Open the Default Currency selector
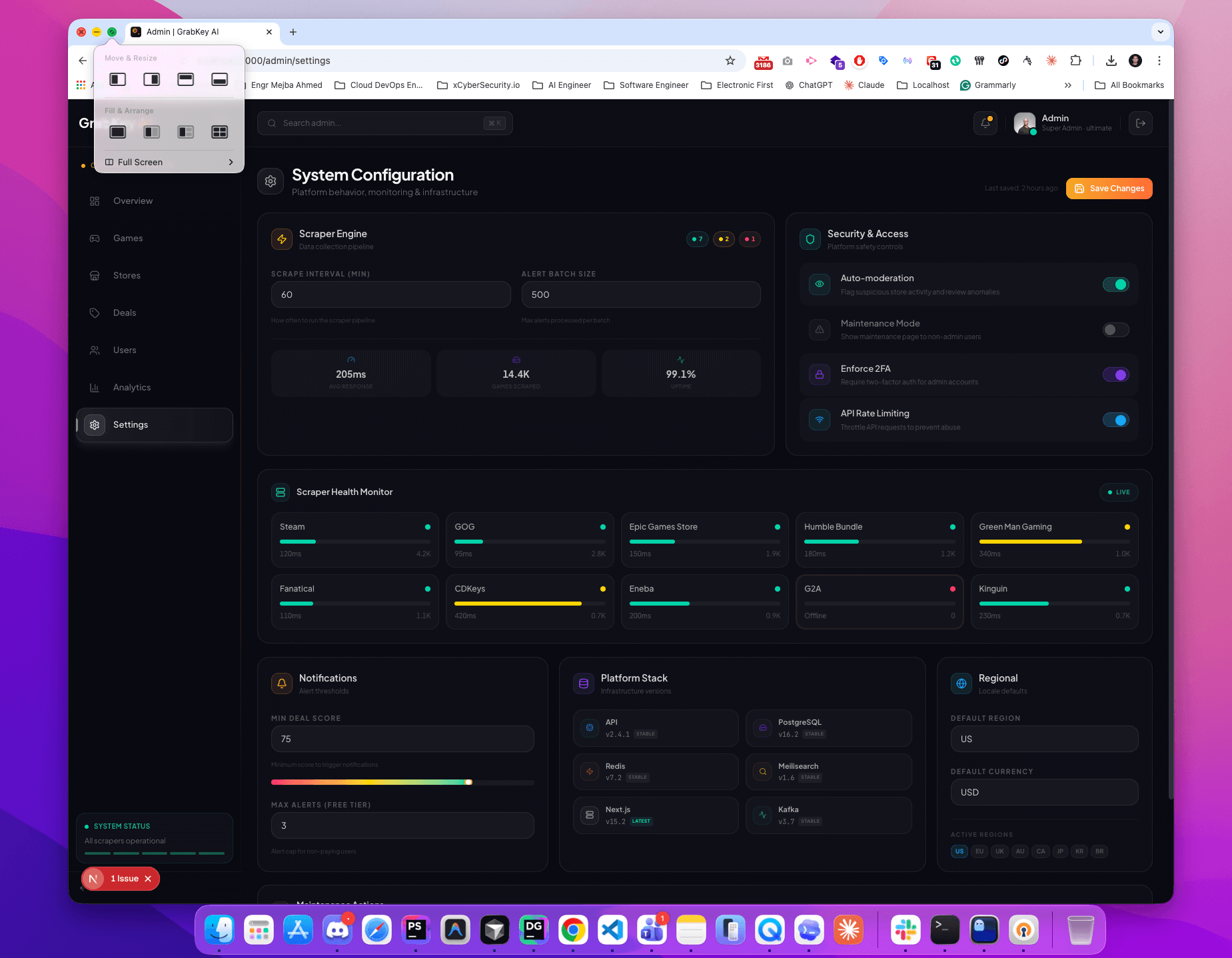This screenshot has height=958, width=1232. click(1043, 792)
